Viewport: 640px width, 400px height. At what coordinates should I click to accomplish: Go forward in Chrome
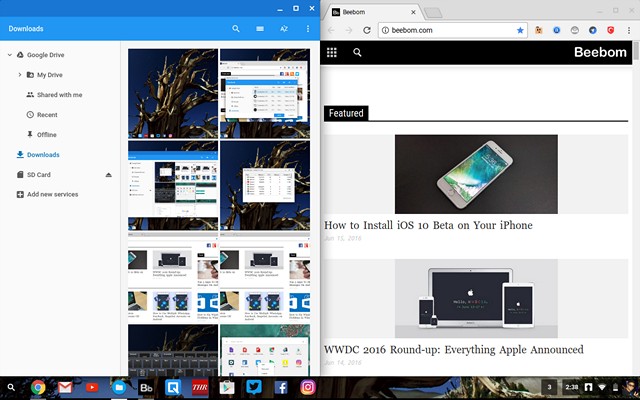[349, 30]
